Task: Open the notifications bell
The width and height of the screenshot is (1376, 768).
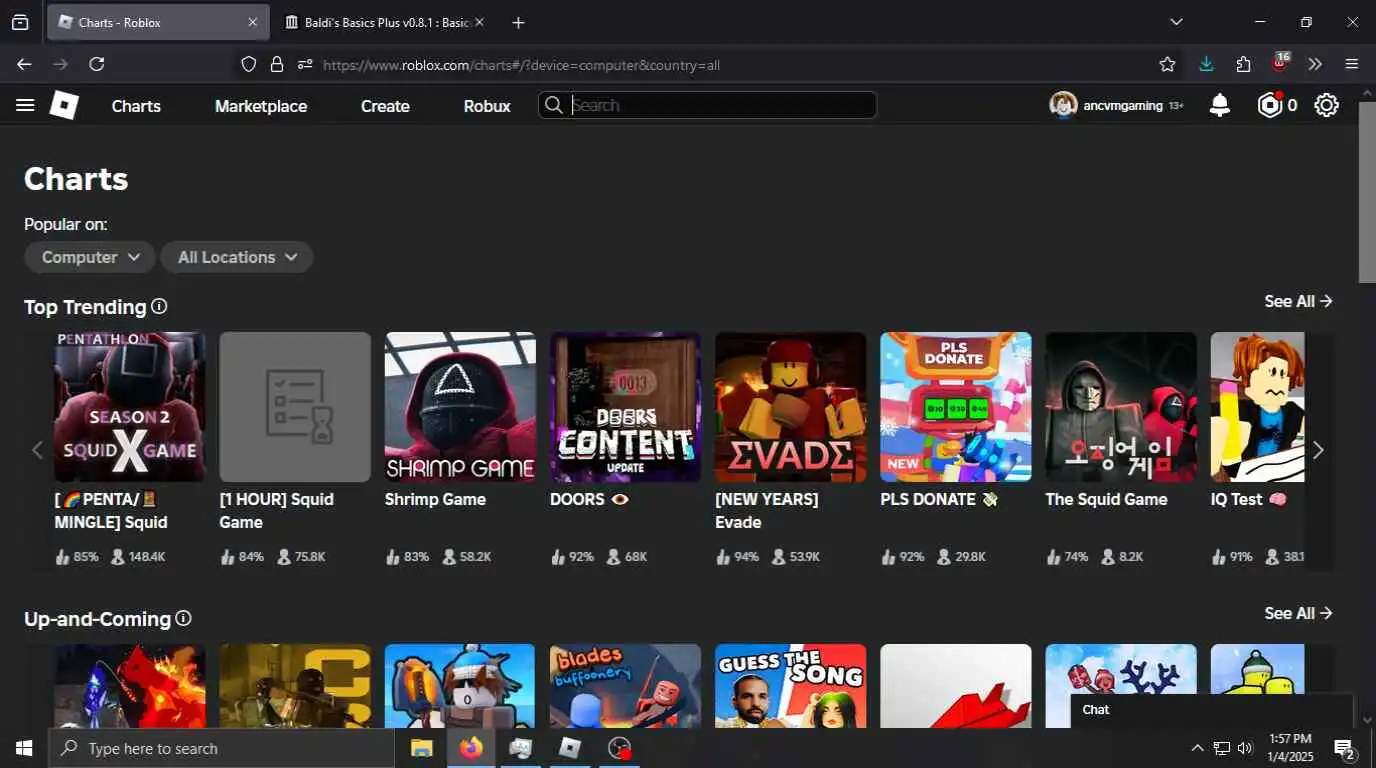Action: click(1220, 105)
